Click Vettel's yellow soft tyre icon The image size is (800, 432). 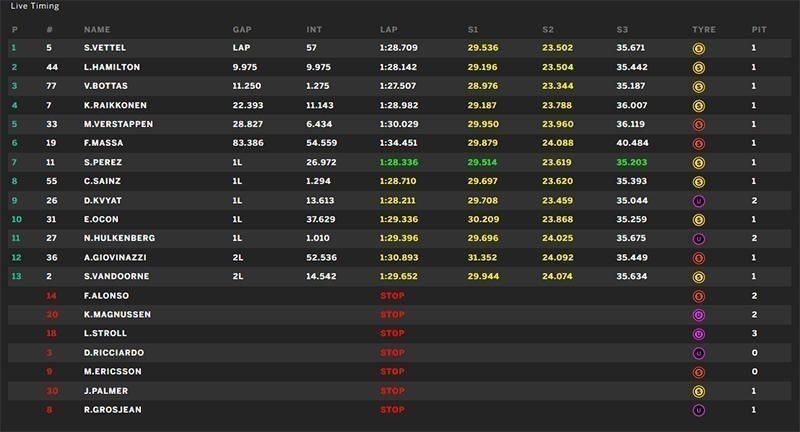[698, 49]
